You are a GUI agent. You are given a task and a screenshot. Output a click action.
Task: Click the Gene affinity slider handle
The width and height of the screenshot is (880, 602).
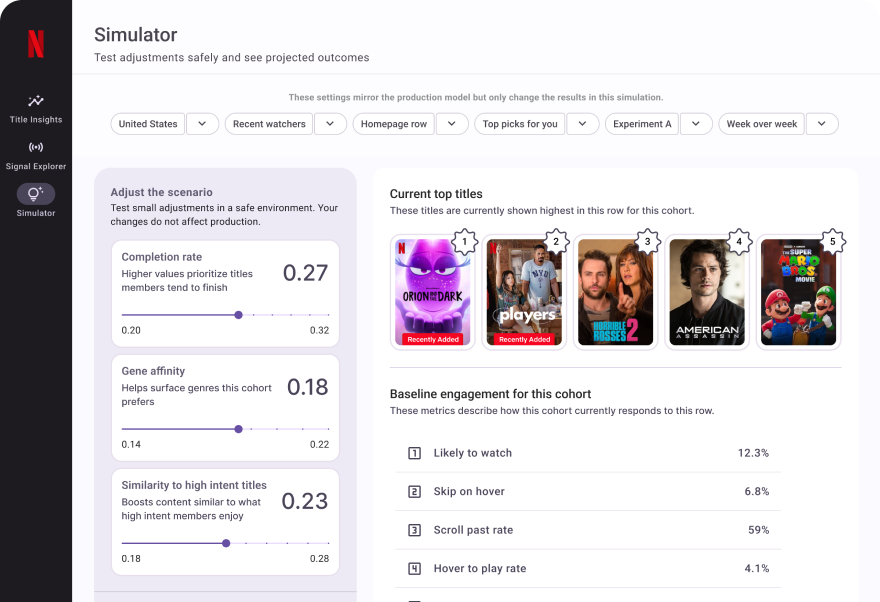coord(238,429)
